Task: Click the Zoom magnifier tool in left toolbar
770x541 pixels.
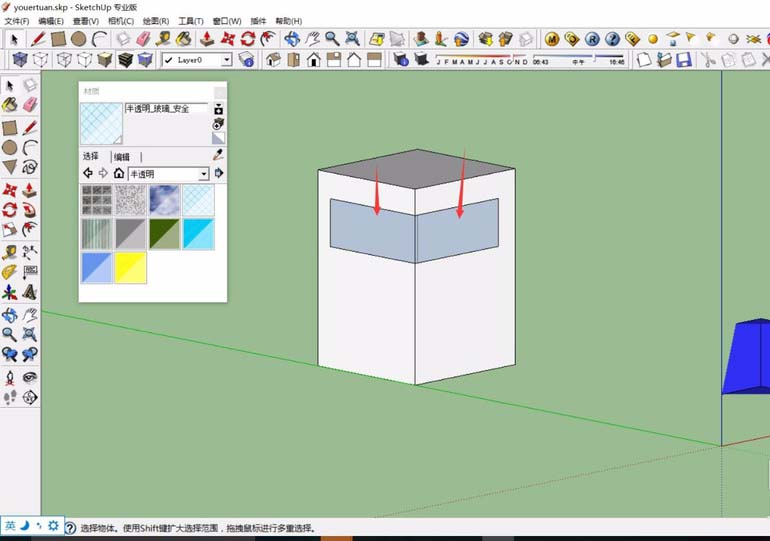Action: click(9, 335)
